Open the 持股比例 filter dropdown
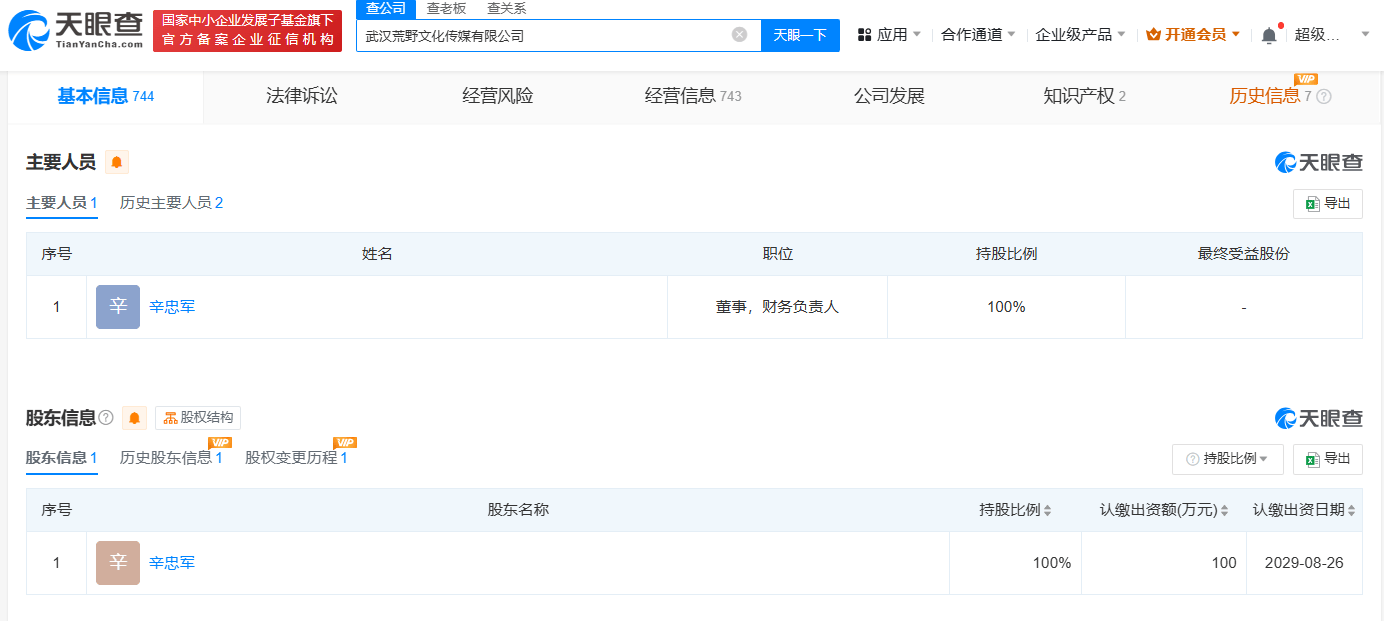The height and width of the screenshot is (621, 1384). 1227,459
